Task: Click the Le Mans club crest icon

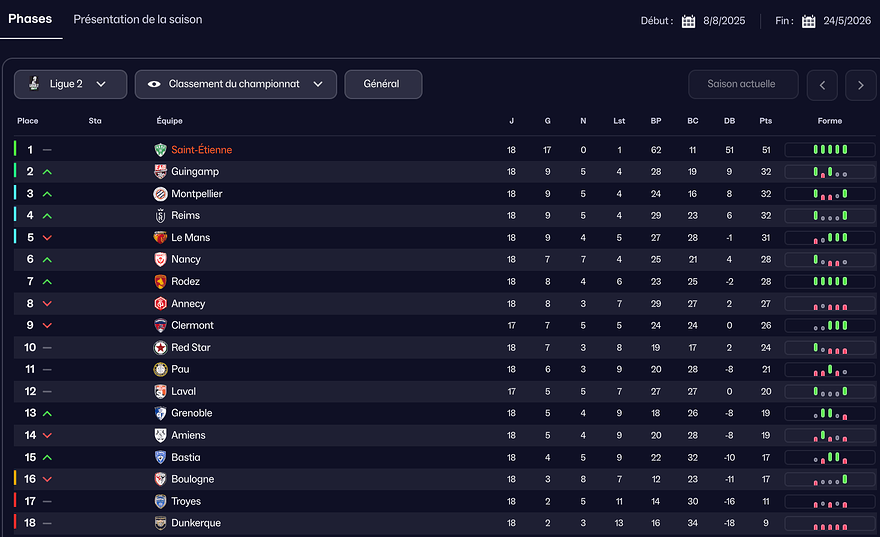Action: 160,238
